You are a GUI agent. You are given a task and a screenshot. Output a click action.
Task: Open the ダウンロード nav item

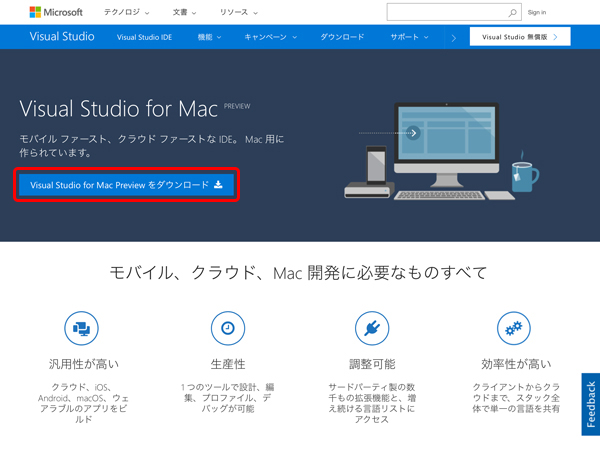coord(342,37)
